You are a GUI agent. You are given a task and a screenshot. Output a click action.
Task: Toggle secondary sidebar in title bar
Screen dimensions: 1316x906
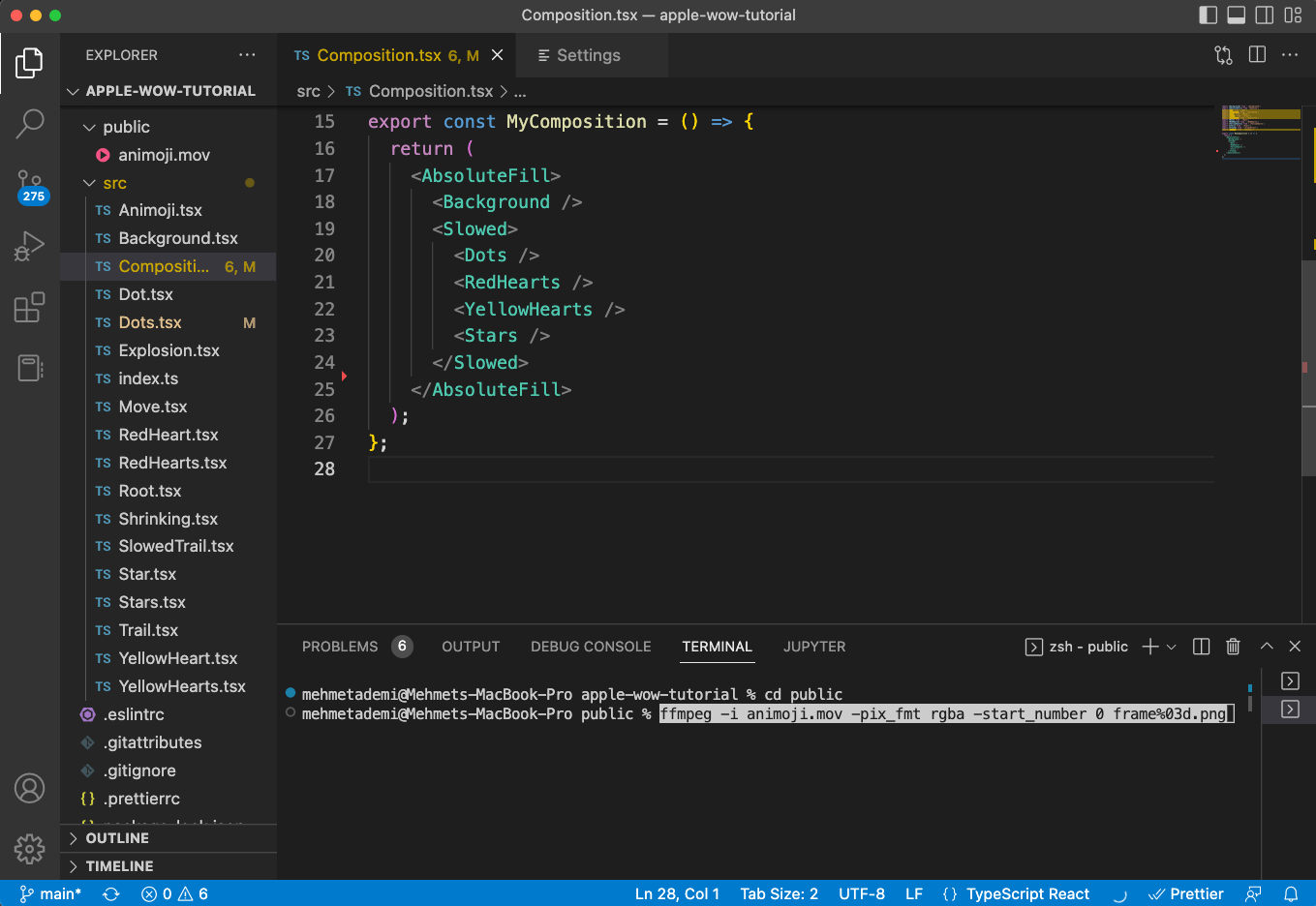click(1264, 15)
